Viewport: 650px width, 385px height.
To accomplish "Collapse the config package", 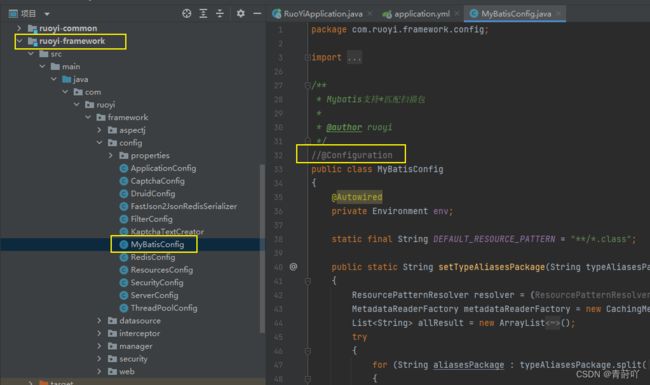I will tap(99, 143).
